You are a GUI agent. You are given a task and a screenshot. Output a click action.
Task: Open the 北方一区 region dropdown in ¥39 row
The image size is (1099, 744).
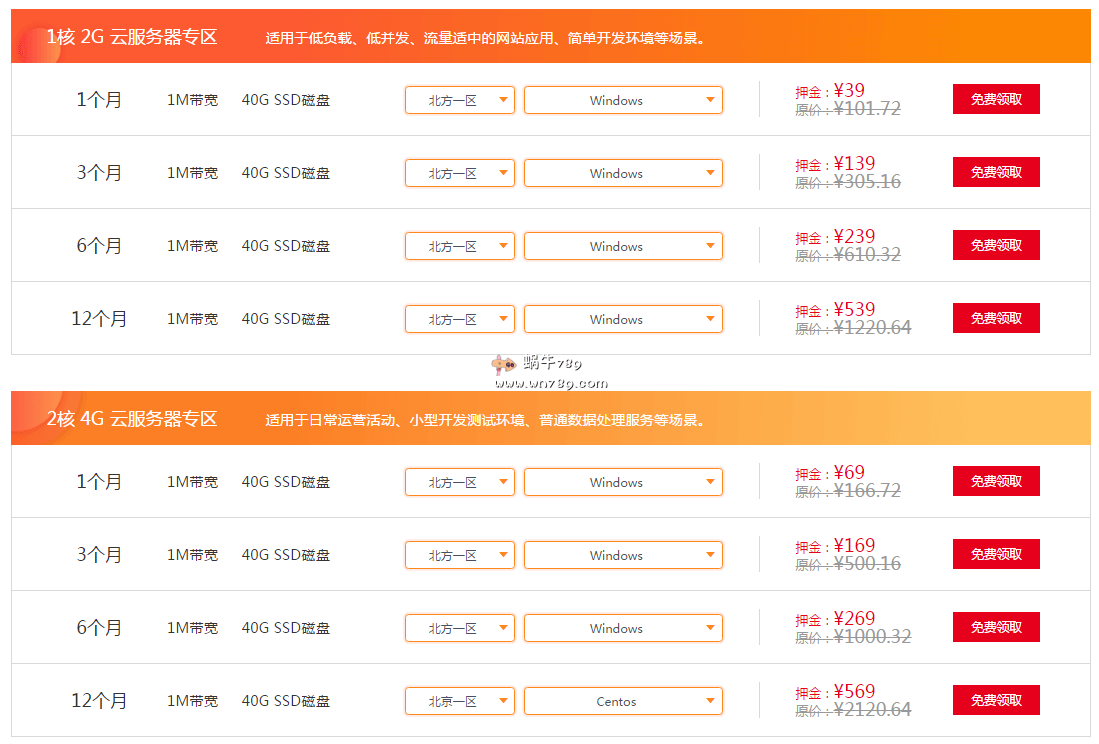[x=460, y=100]
